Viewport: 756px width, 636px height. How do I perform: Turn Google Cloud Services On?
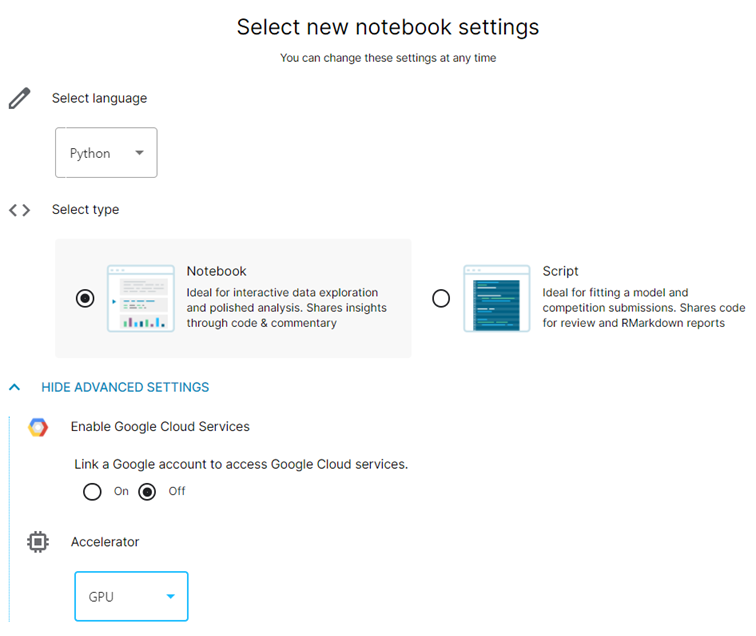tap(93, 491)
